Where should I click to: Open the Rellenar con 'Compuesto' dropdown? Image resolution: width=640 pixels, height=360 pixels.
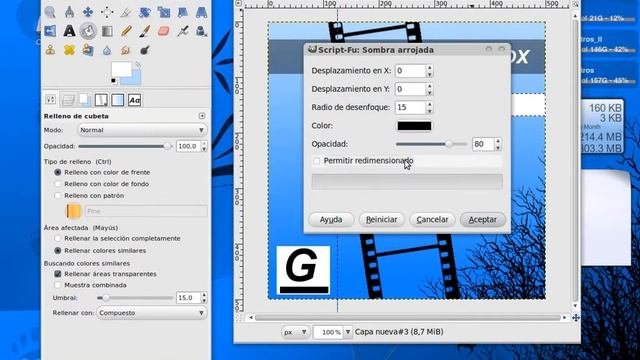(x=151, y=313)
